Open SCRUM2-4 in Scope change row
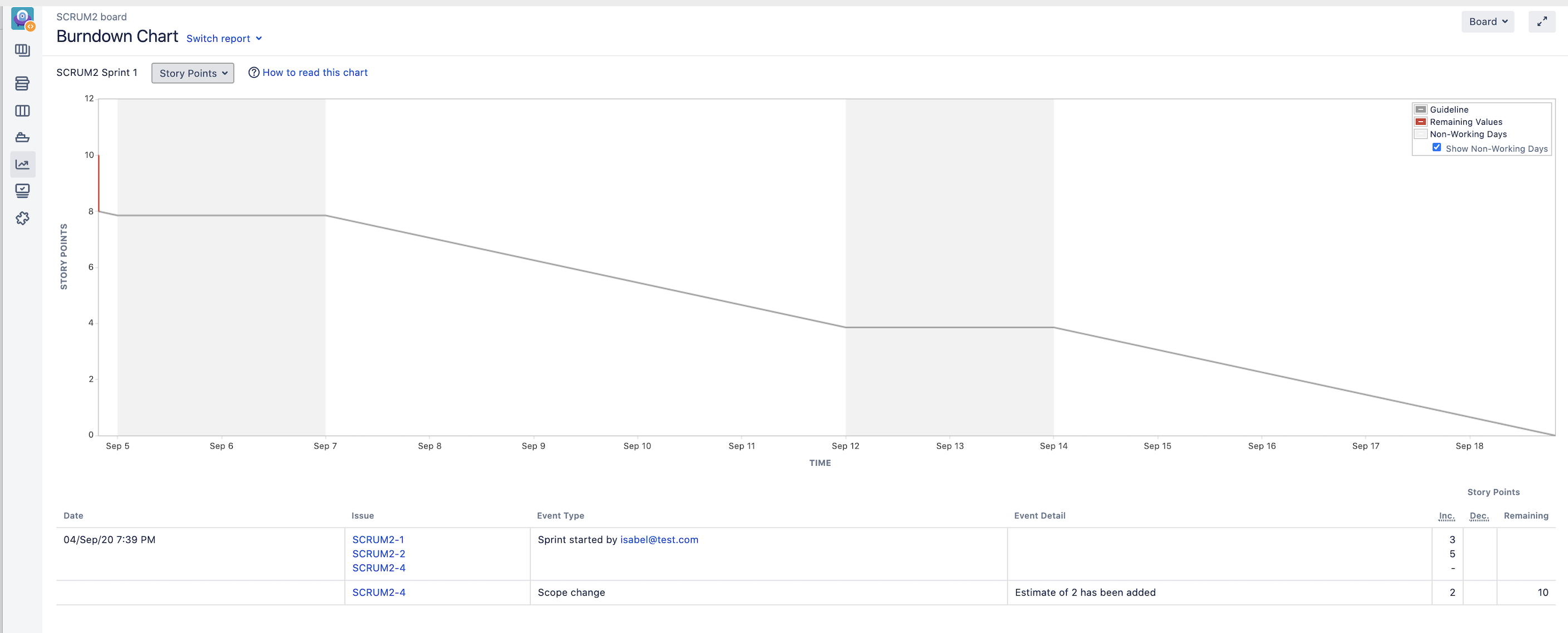 pos(379,592)
